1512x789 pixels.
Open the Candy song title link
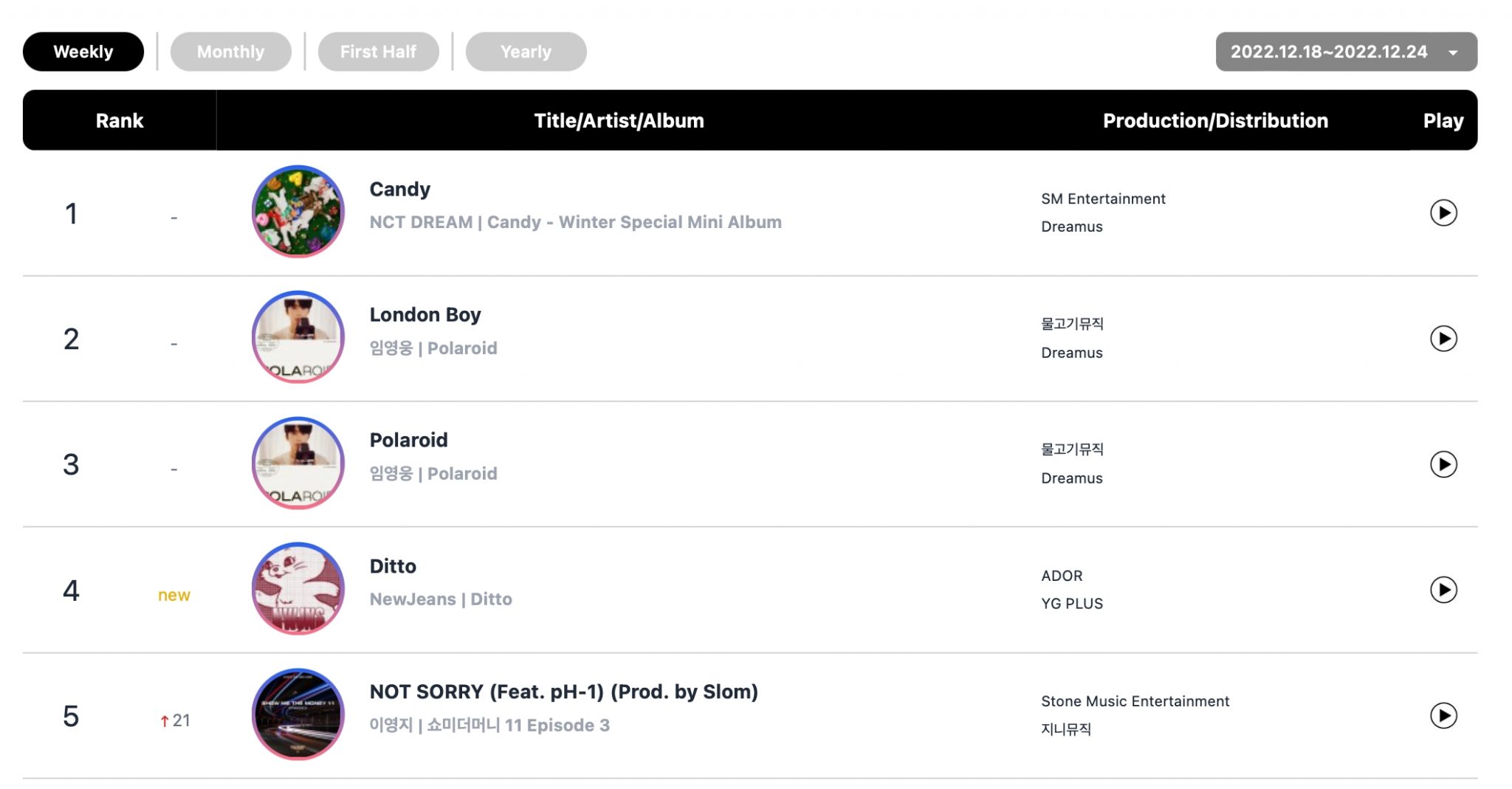(399, 190)
